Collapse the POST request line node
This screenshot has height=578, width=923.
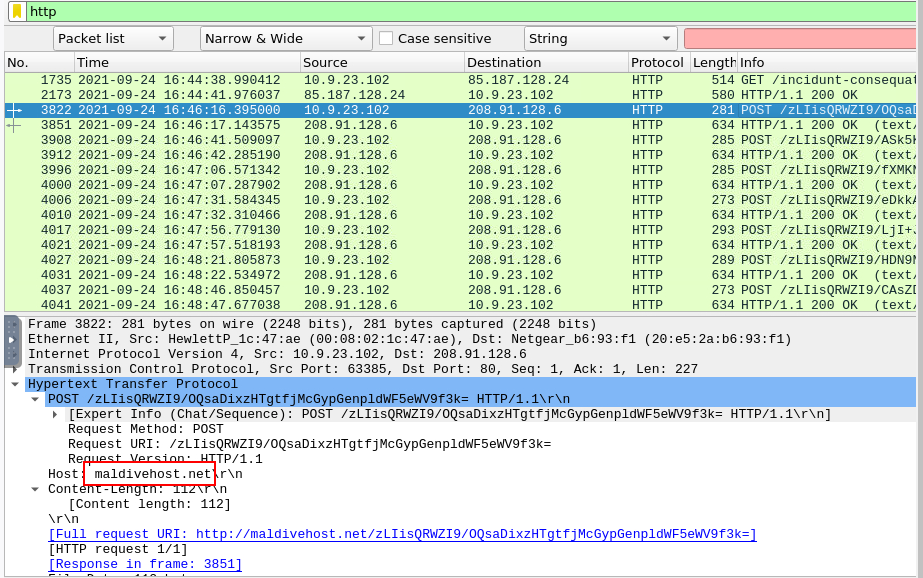point(36,399)
